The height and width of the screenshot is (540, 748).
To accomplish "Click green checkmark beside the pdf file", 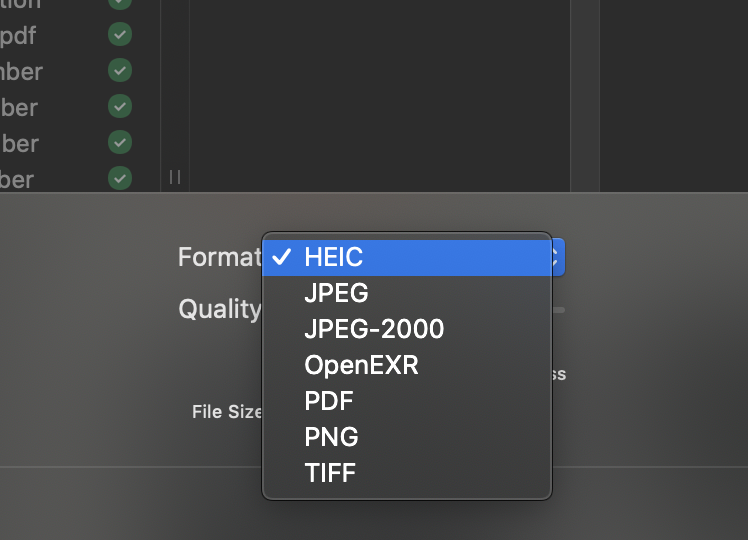I will click(x=120, y=35).
